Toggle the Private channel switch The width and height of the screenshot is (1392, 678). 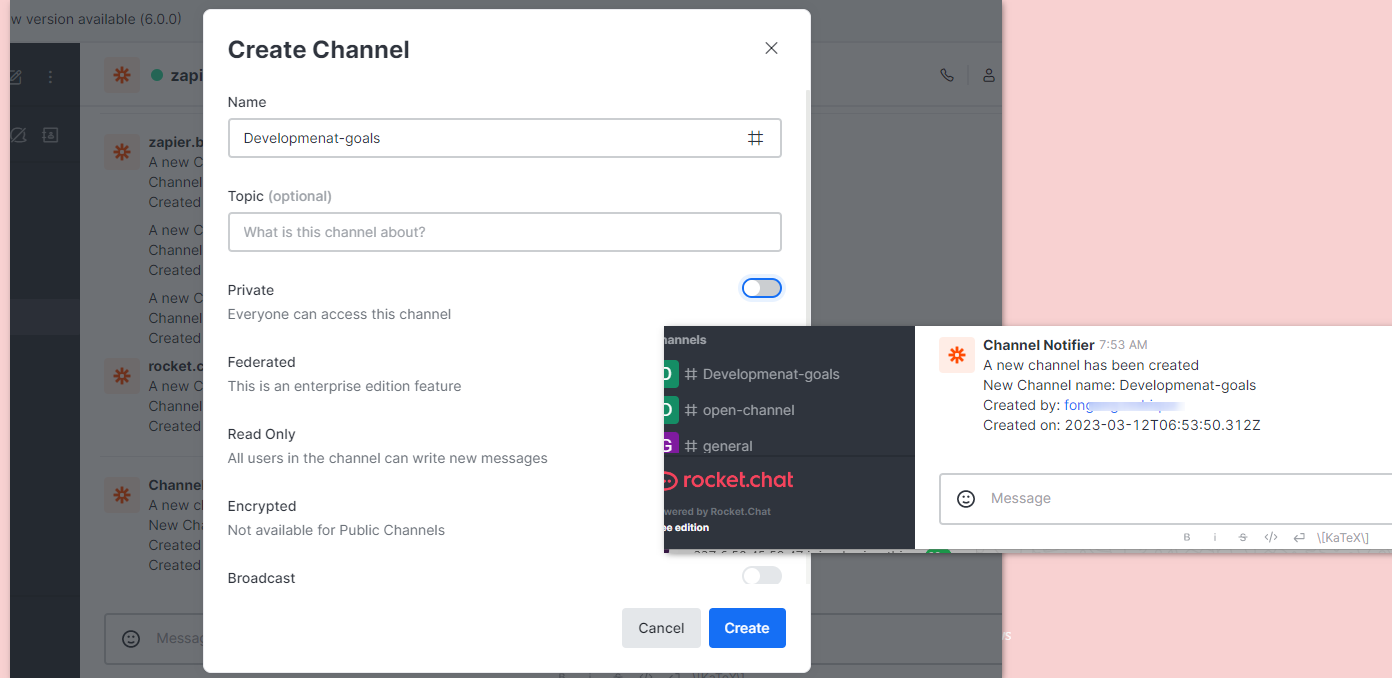pos(761,288)
